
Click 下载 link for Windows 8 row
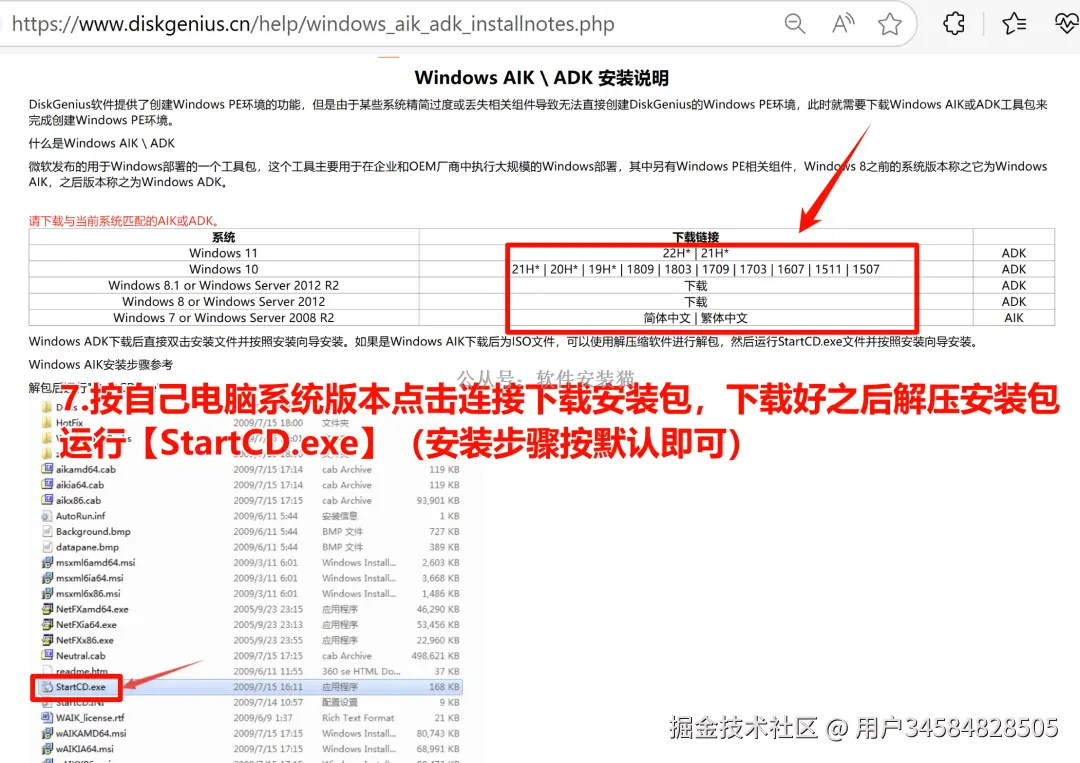tap(696, 302)
